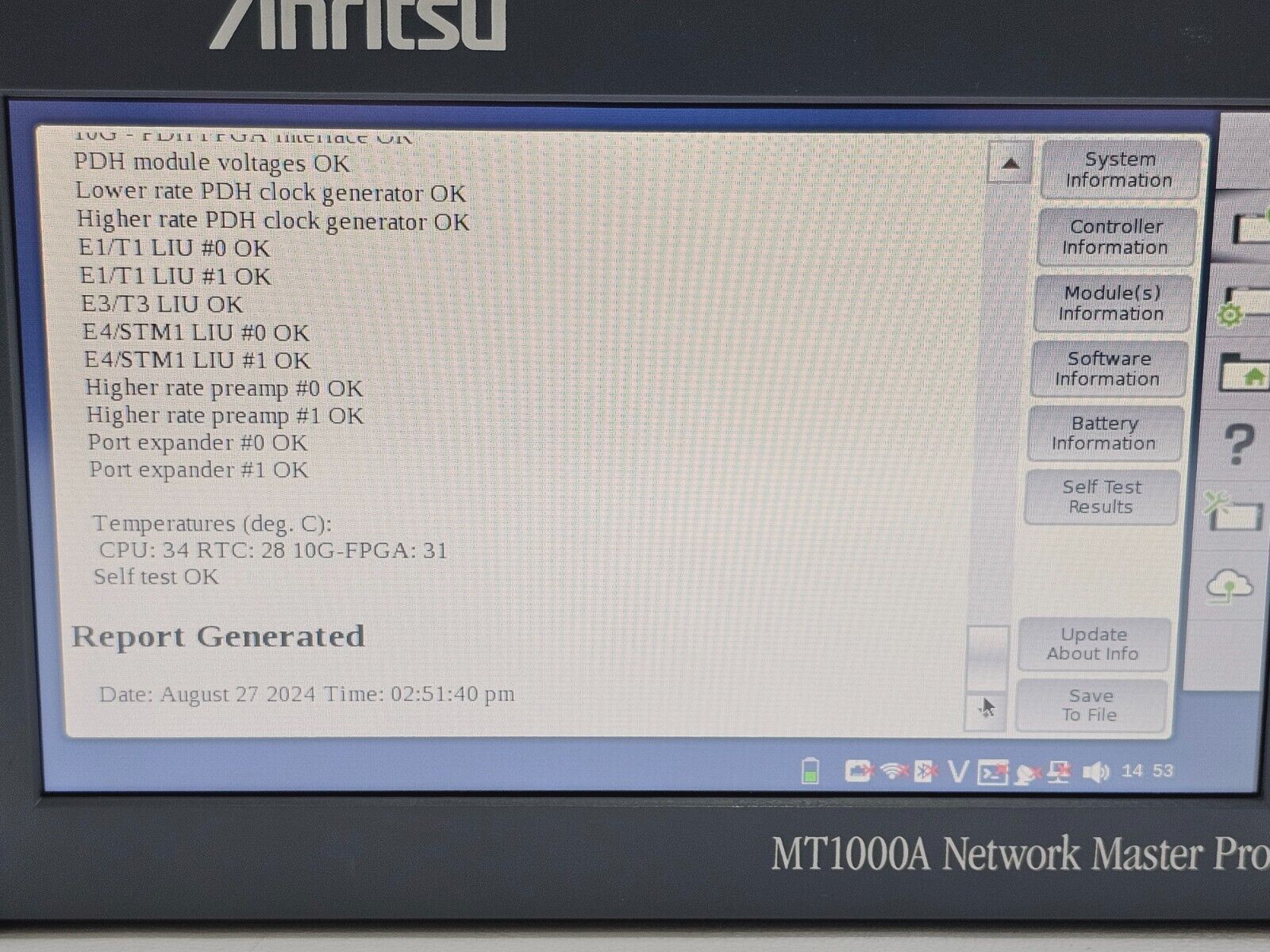
Task: Check the battery level tray icon
Action: click(x=808, y=771)
